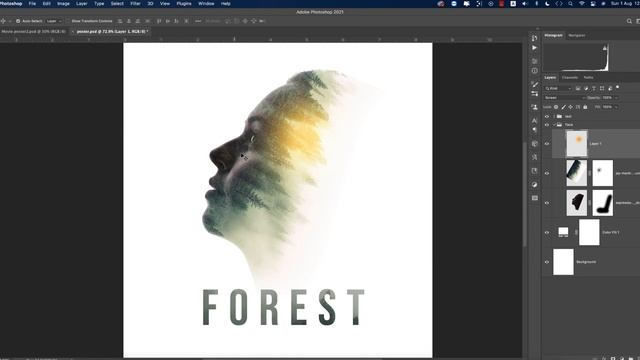Screen dimensions: 640x360
Task: Click the Background layer white thumbnail
Action: pyautogui.click(x=563, y=262)
